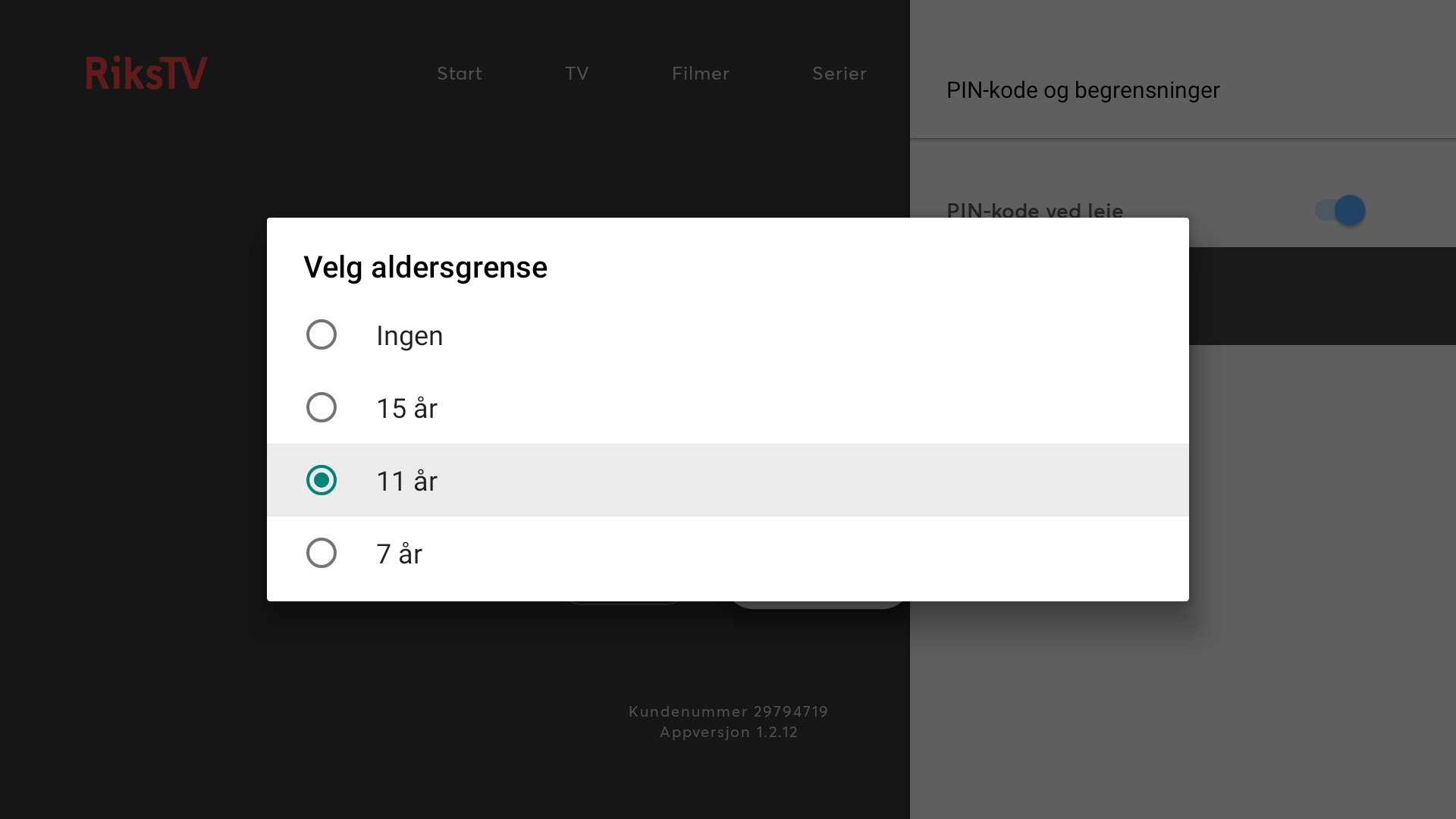Screen dimensions: 1456x819
Task: Open the Serier tab
Action: point(839,74)
